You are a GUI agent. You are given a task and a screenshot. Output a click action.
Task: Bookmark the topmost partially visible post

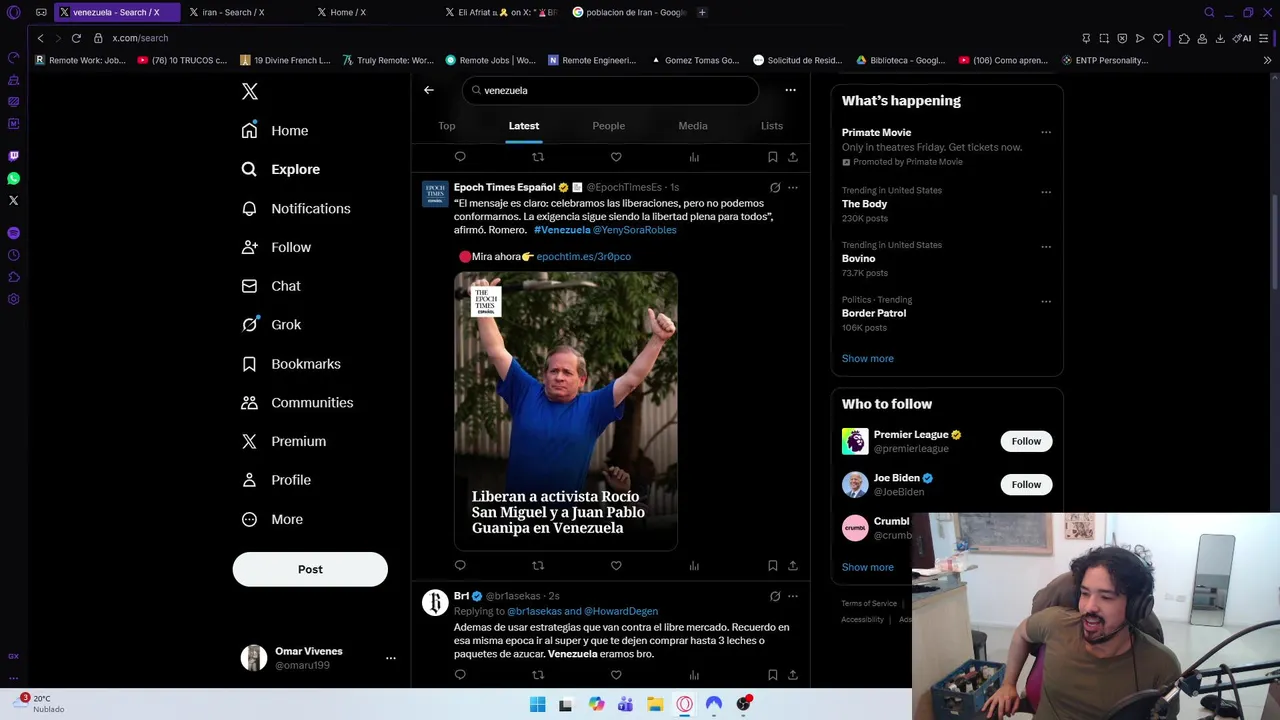772,157
